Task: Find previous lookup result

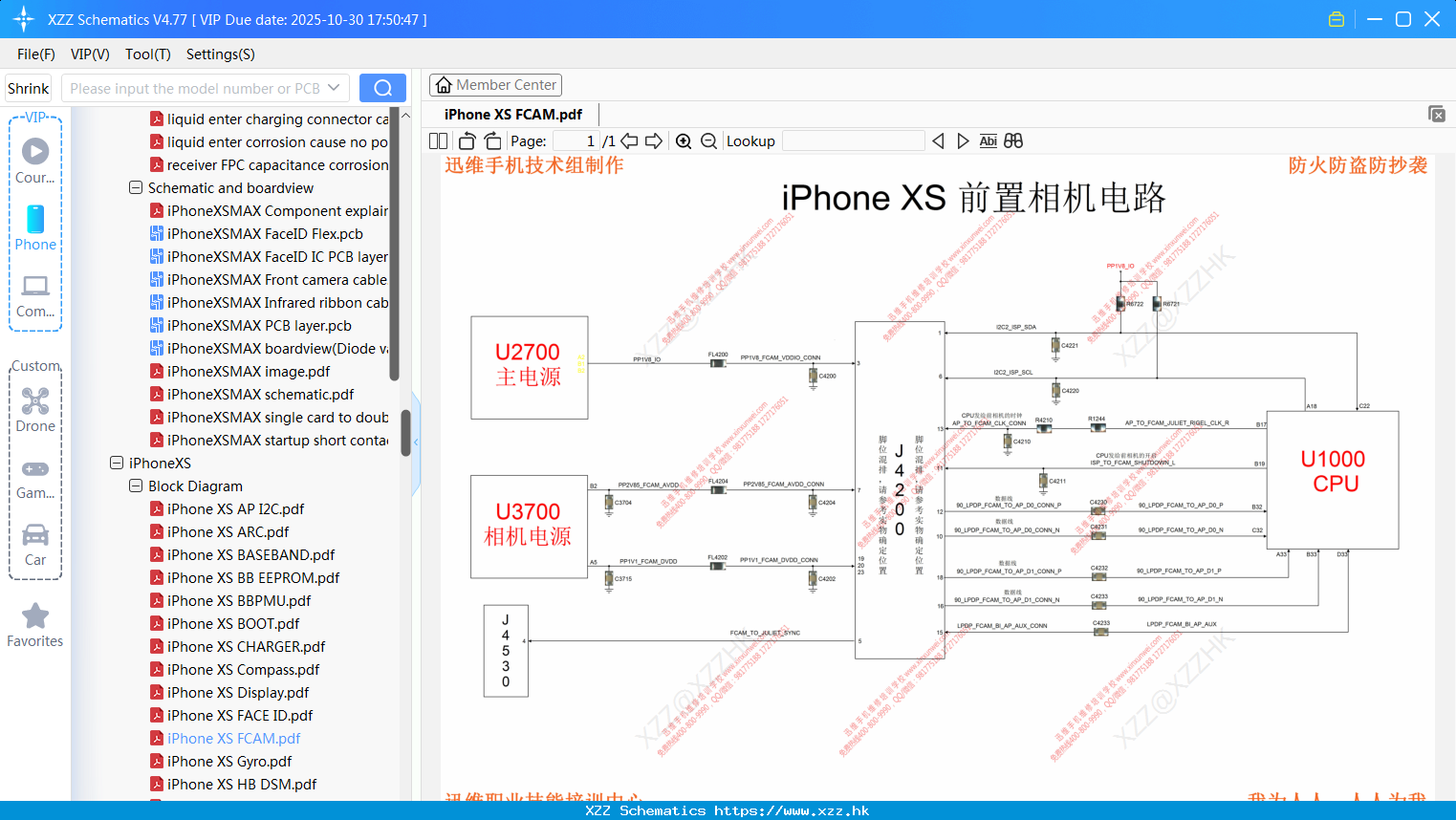Action: [938, 140]
